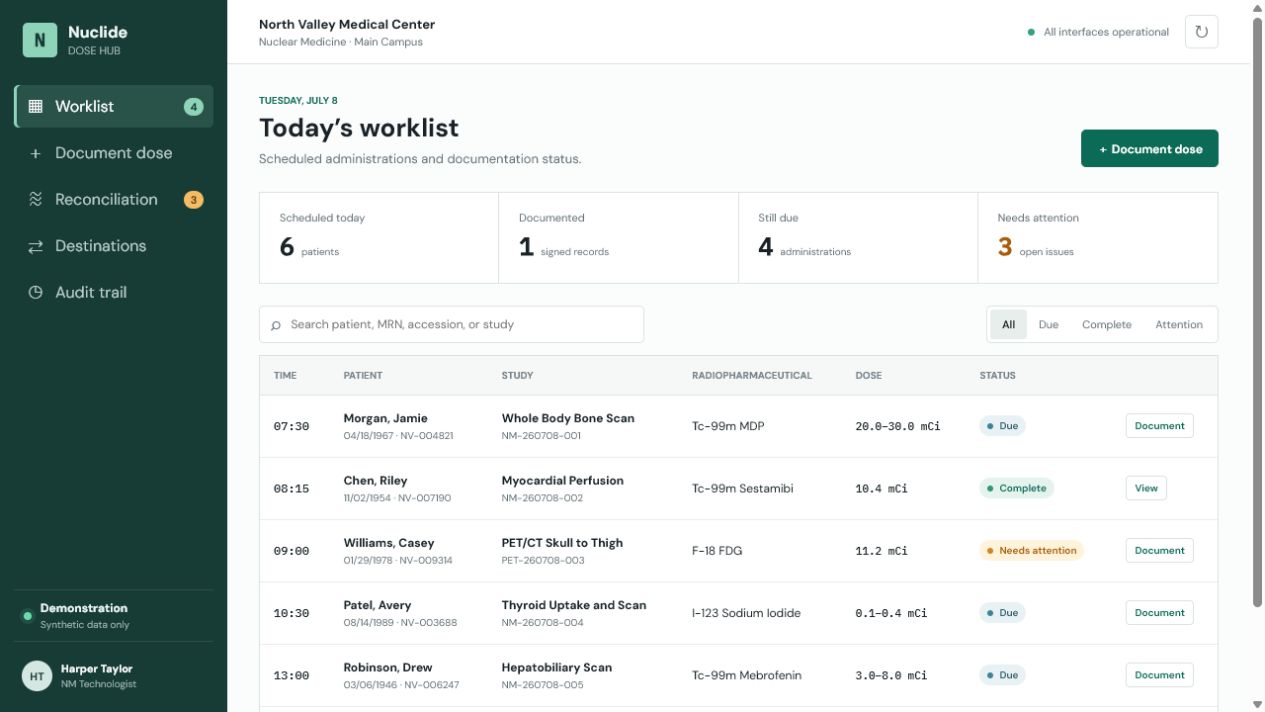Click the Tc-99m Sestamibi cell
The height and width of the screenshot is (712, 1265).
click(x=742, y=489)
